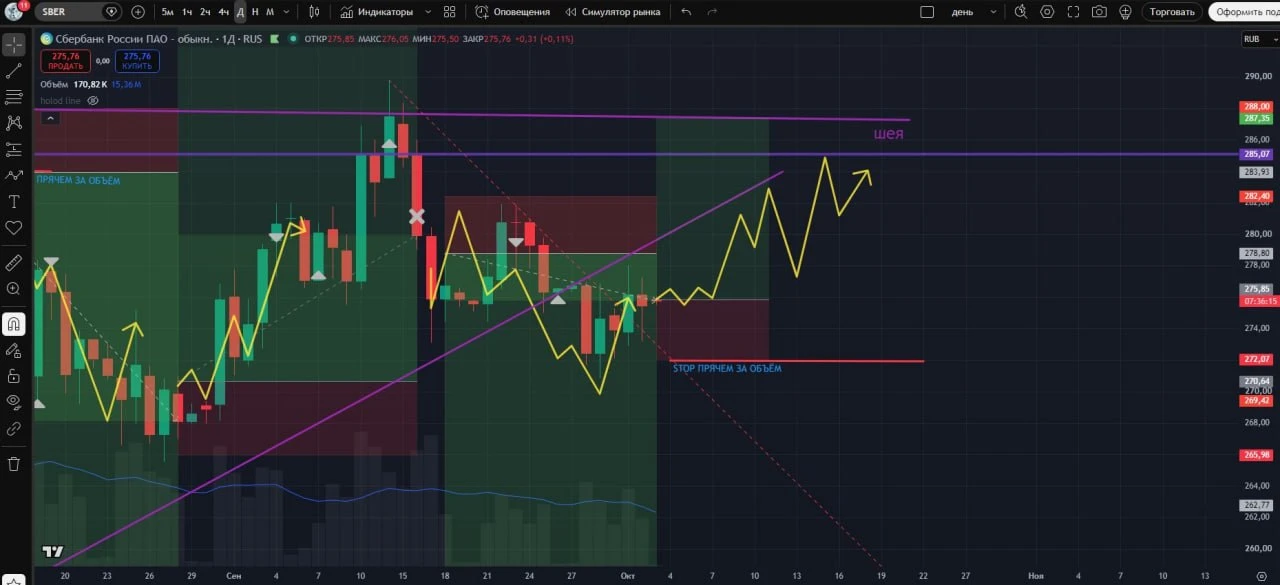
Task: Select the weekly Н timeframe
Action: (255, 12)
